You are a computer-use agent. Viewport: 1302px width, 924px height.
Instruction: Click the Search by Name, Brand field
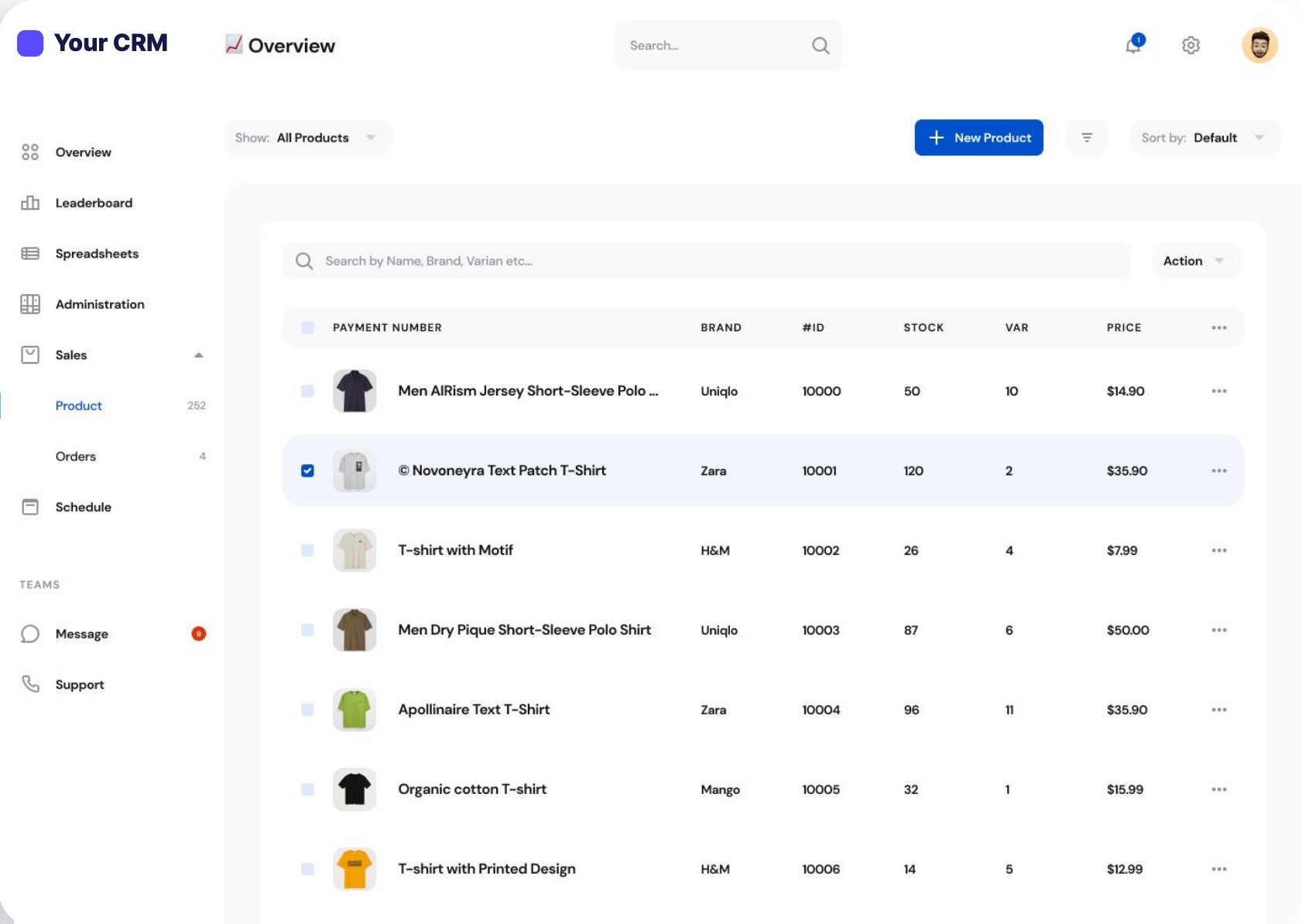[x=706, y=261]
